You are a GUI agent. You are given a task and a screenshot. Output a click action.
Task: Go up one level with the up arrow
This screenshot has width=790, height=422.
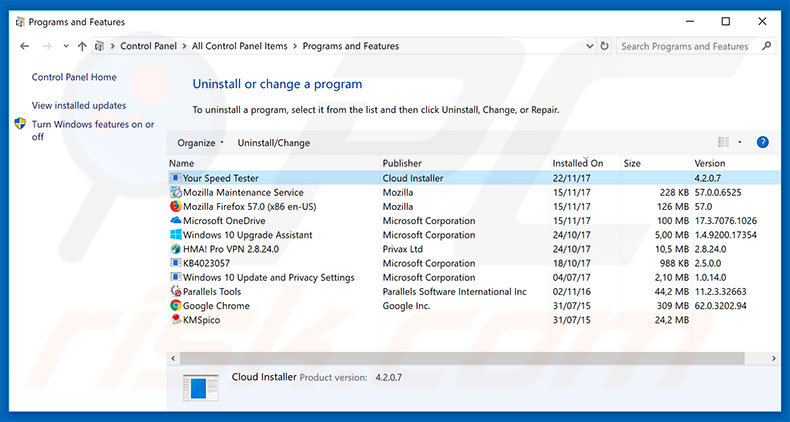pos(82,46)
